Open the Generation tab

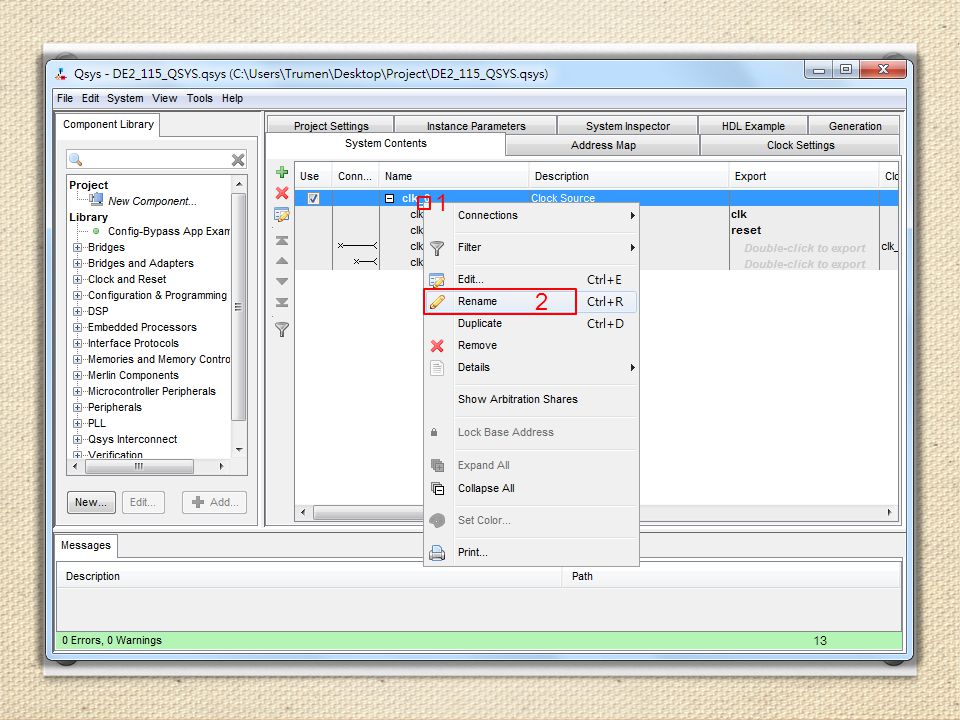tap(855, 126)
